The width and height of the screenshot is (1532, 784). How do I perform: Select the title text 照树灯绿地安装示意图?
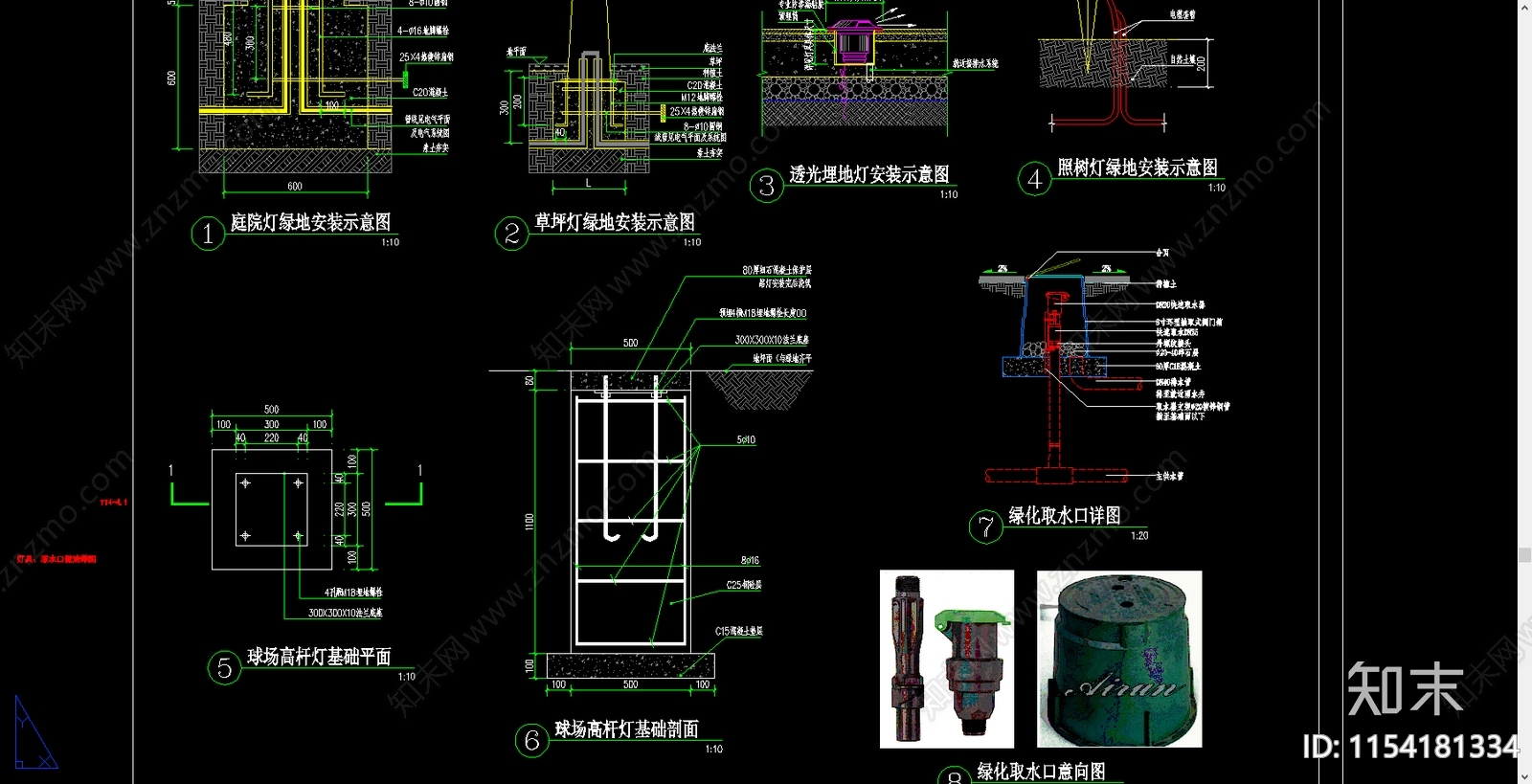coord(1138,168)
